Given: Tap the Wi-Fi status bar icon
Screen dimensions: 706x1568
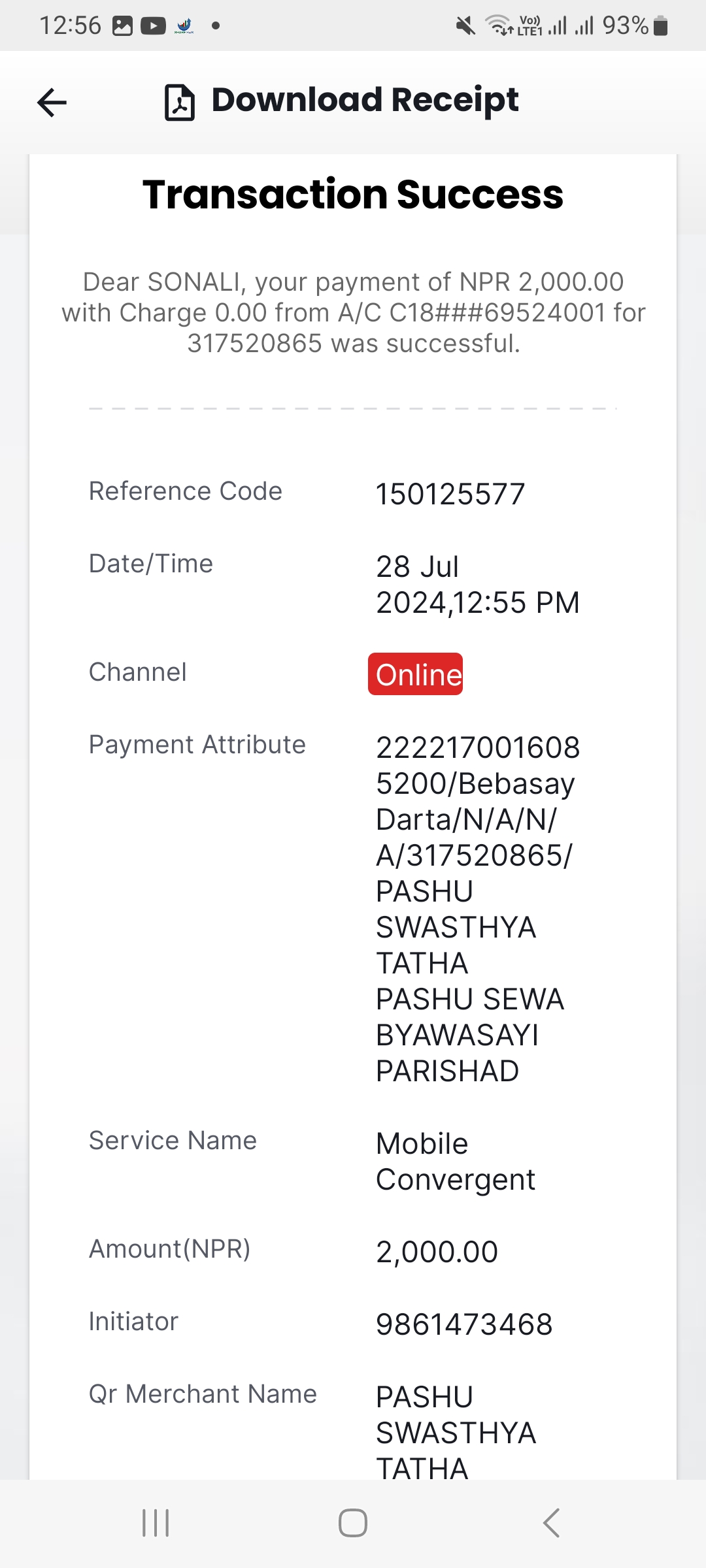Looking at the screenshot, I should point(499,26).
